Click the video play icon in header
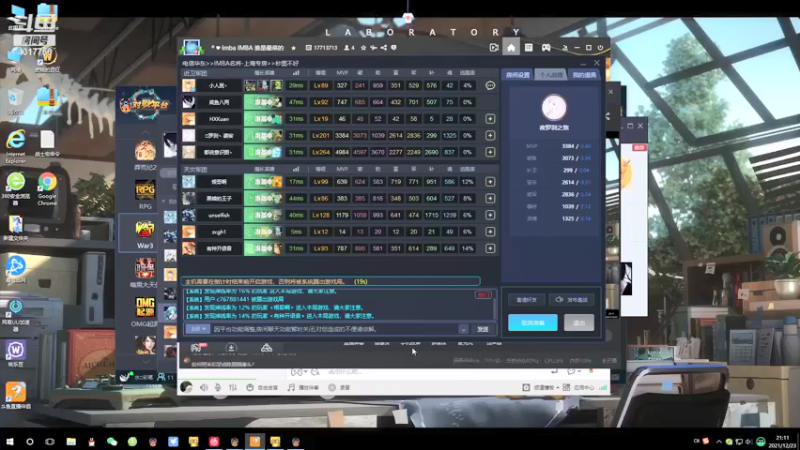Screen dimensions: 800x450 [x=493, y=47]
